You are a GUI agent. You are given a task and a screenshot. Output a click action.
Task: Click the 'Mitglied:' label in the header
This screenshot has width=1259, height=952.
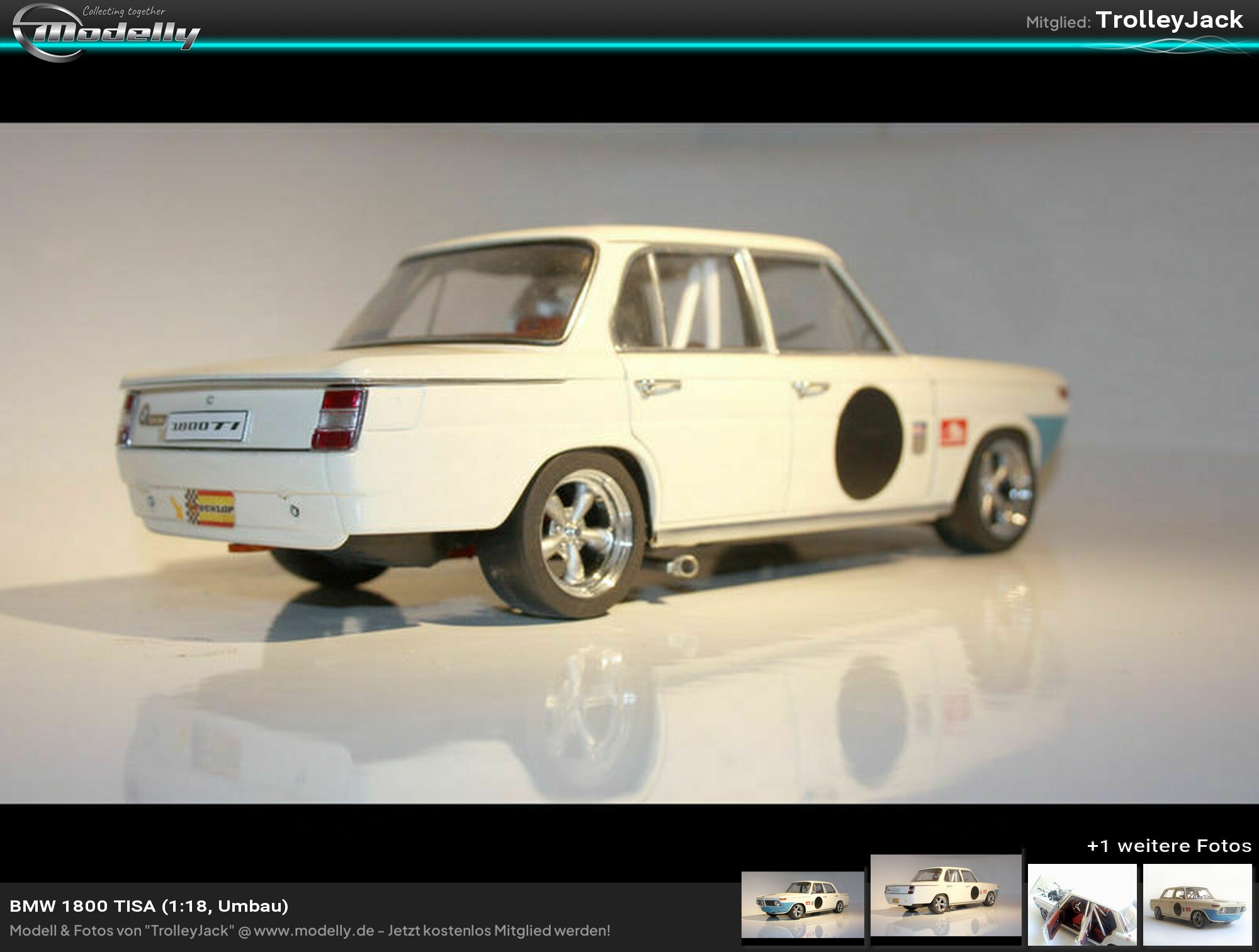pyautogui.click(x=1058, y=23)
